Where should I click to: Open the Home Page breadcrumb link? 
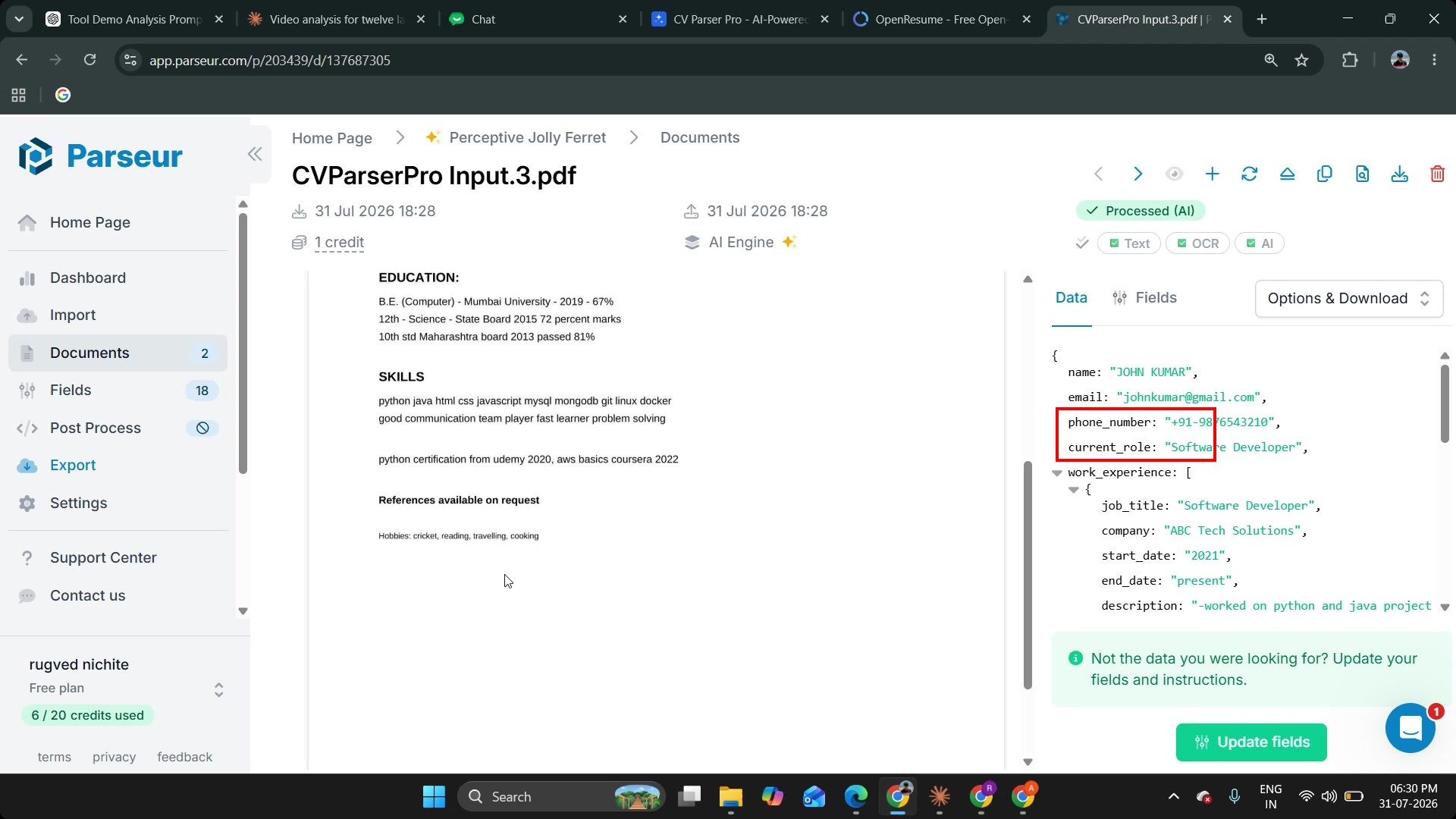tap(332, 138)
